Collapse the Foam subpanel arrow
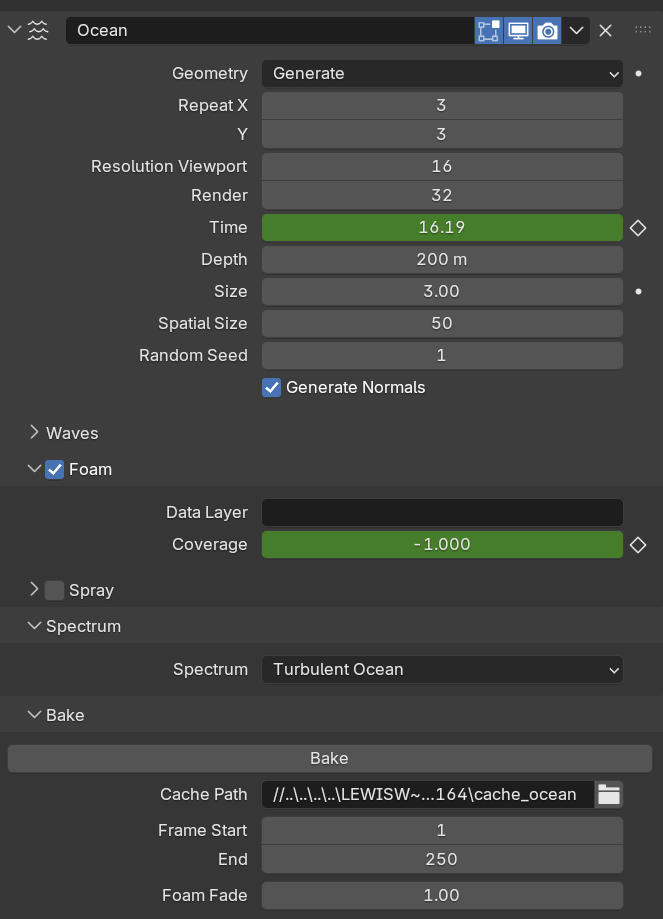 [34, 469]
